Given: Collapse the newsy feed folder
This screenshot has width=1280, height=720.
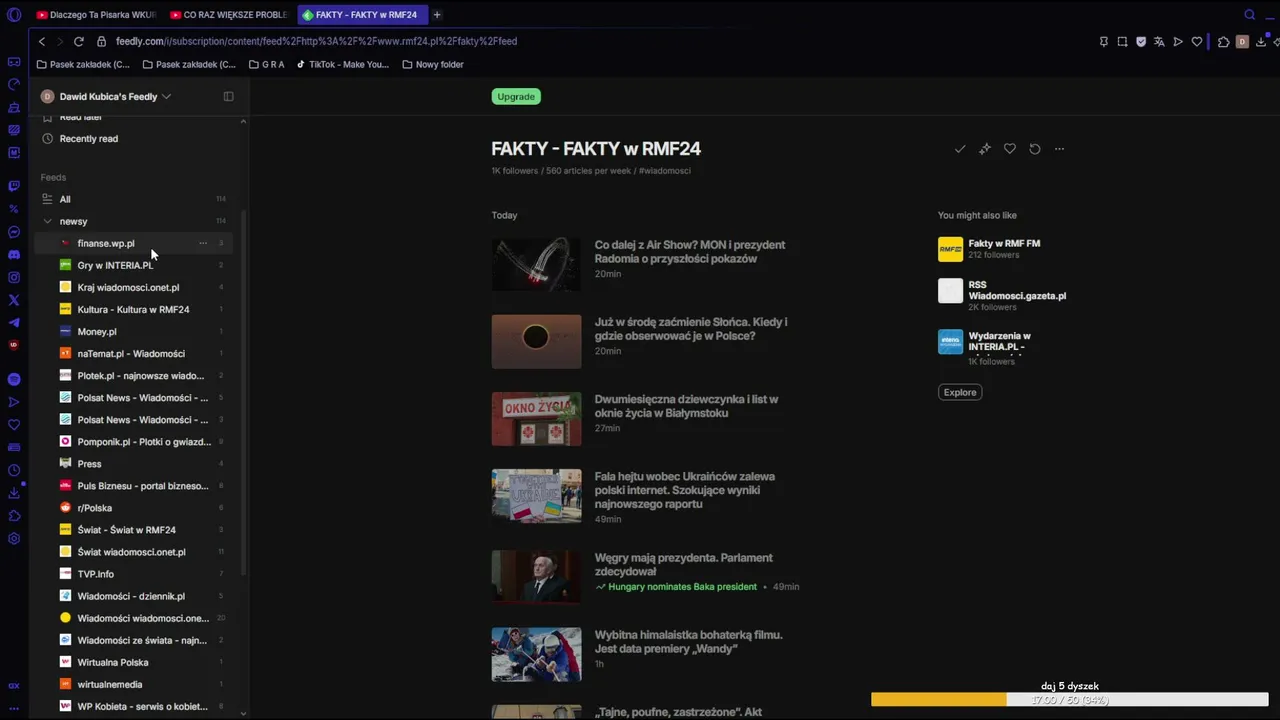Looking at the screenshot, I should click(47, 221).
